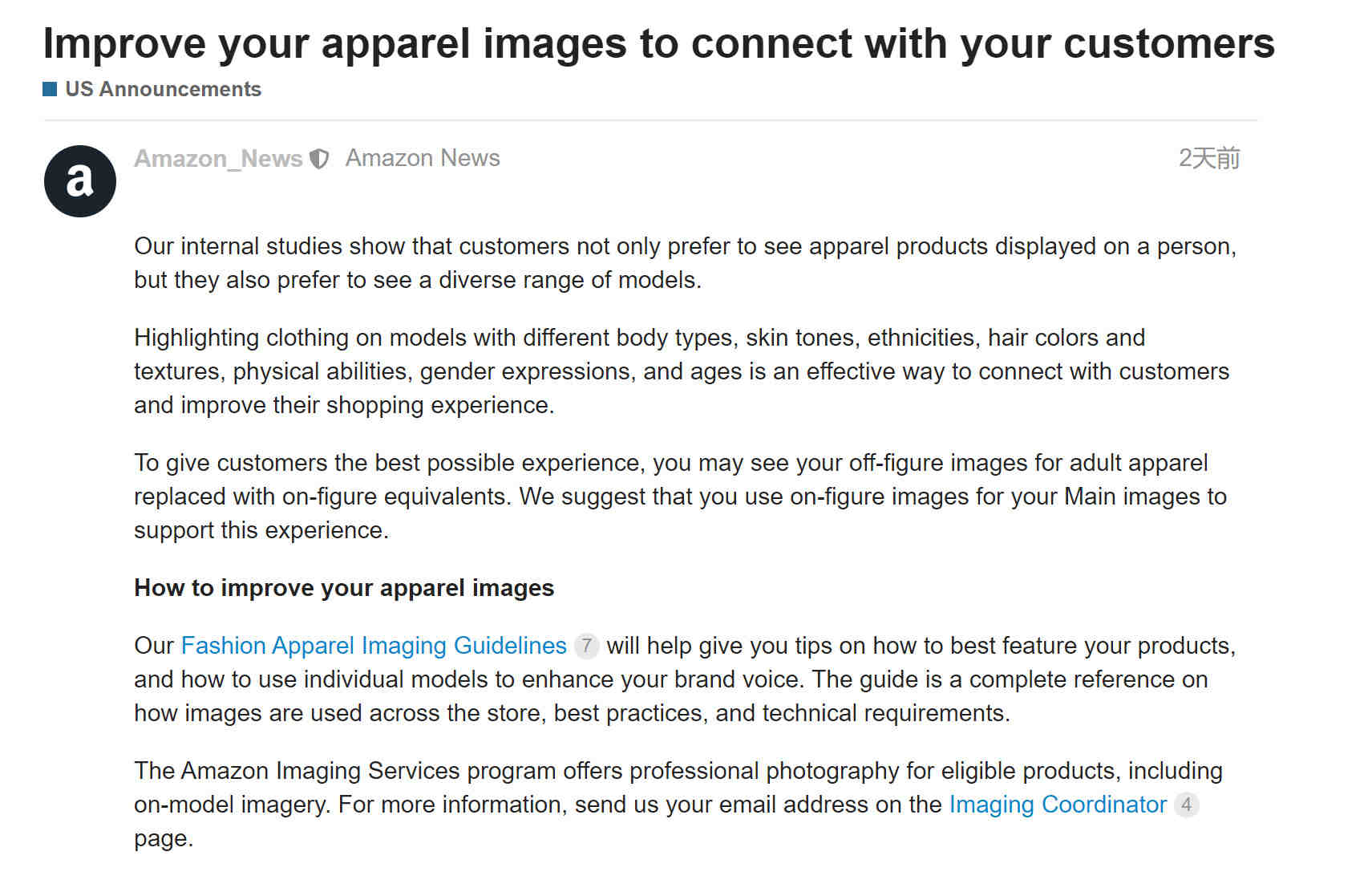Click the paragraph starting To give customers

click(680, 497)
